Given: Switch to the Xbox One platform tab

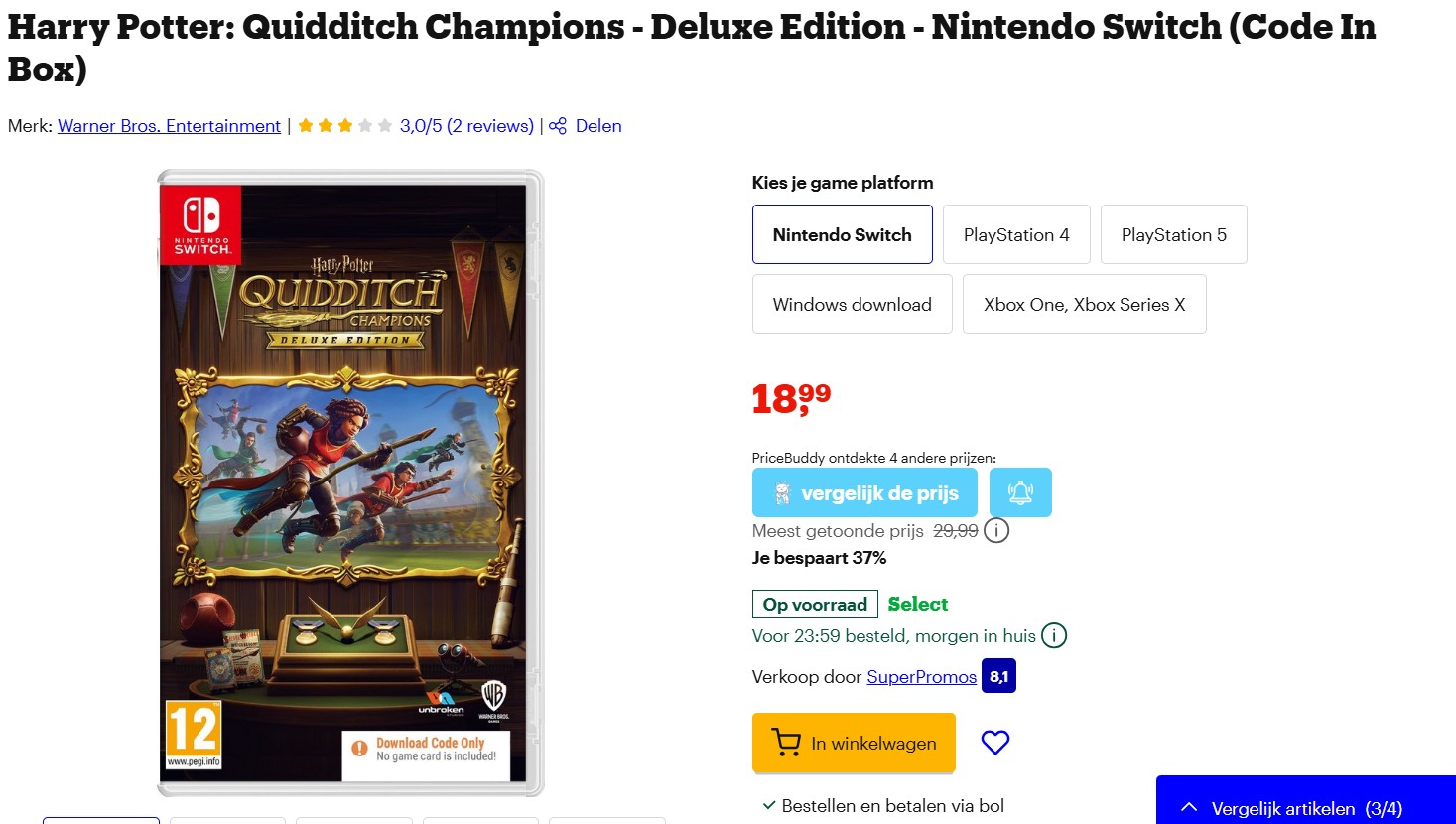Looking at the screenshot, I should (1084, 304).
